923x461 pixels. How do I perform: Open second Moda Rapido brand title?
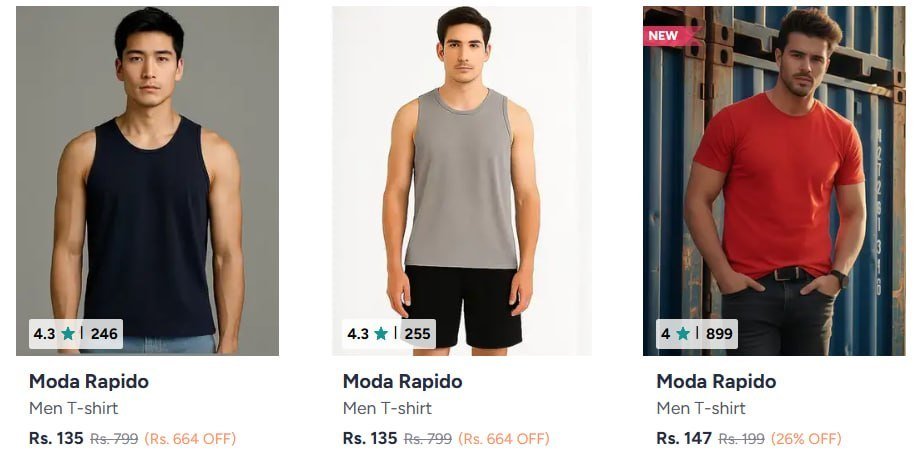click(403, 382)
